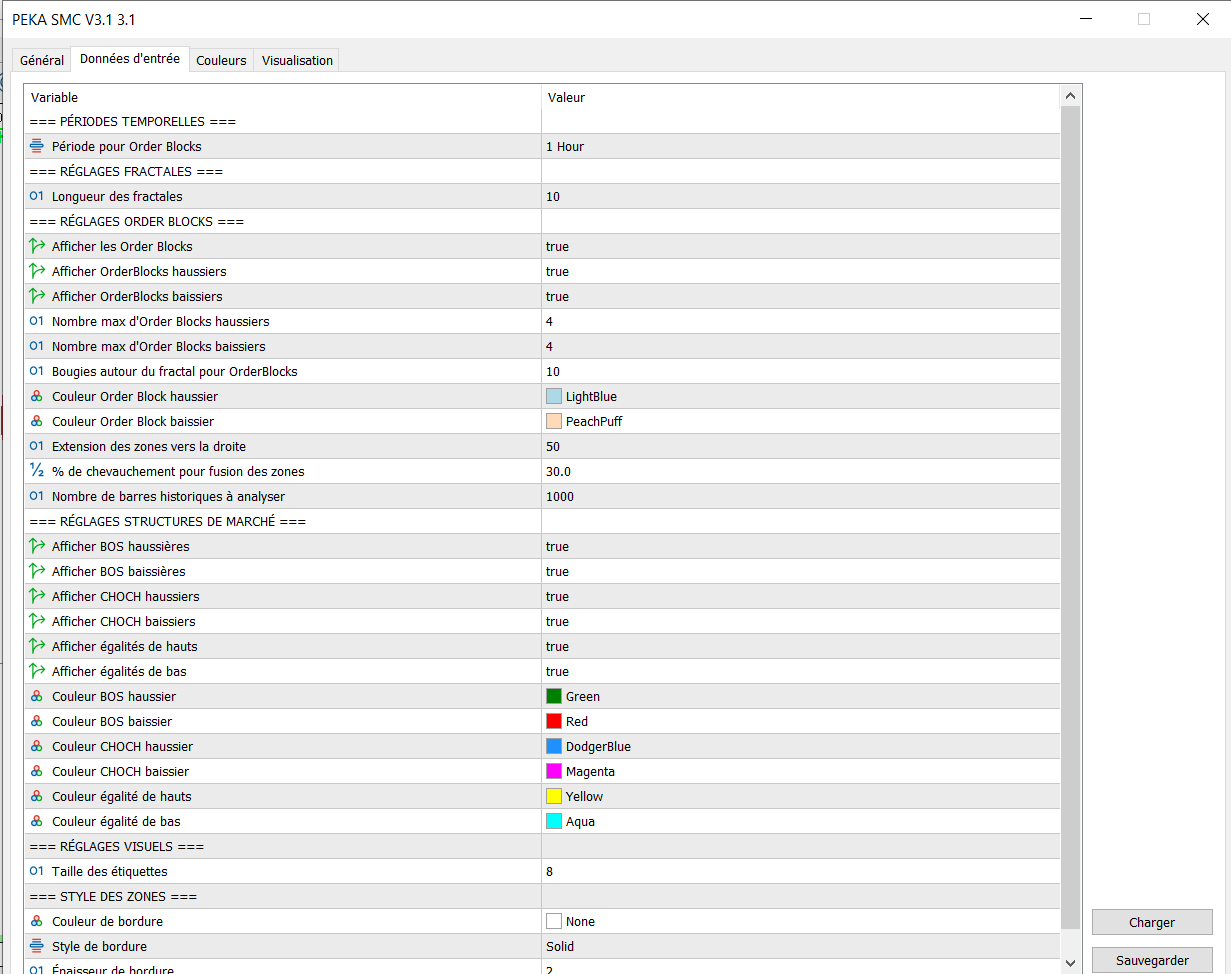Click the fraction icon beside % de chevauchement

37,471
